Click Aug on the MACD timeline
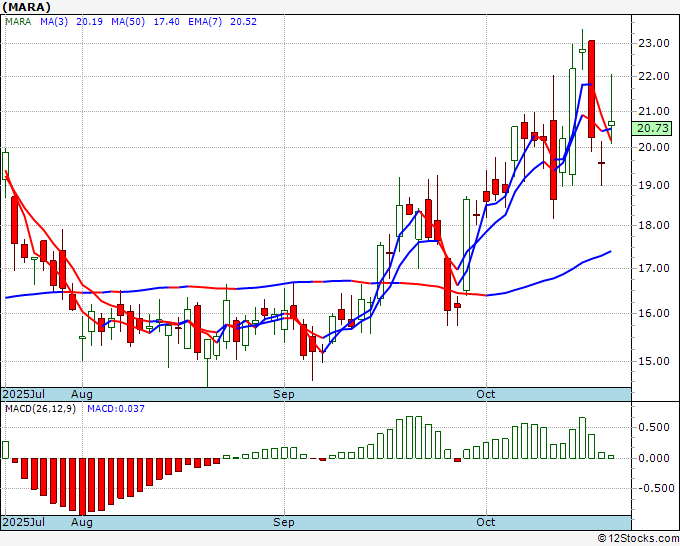 pyautogui.click(x=82, y=522)
